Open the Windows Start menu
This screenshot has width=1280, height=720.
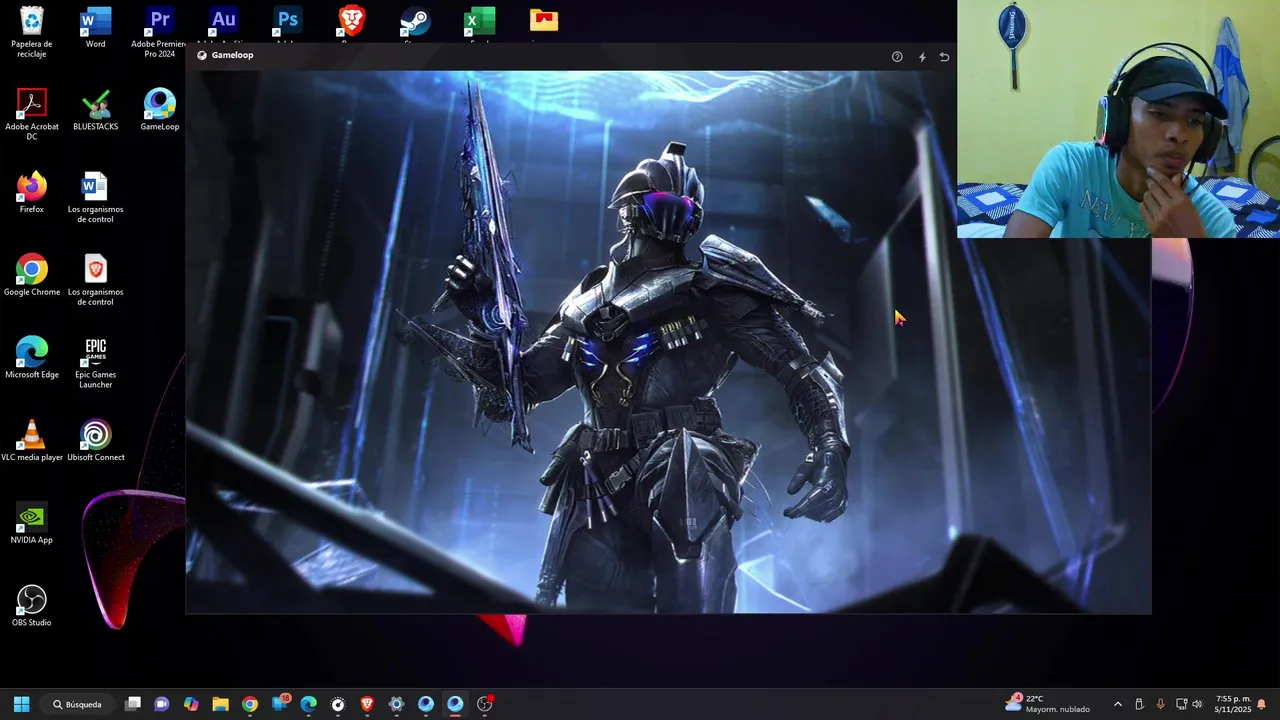(21, 704)
